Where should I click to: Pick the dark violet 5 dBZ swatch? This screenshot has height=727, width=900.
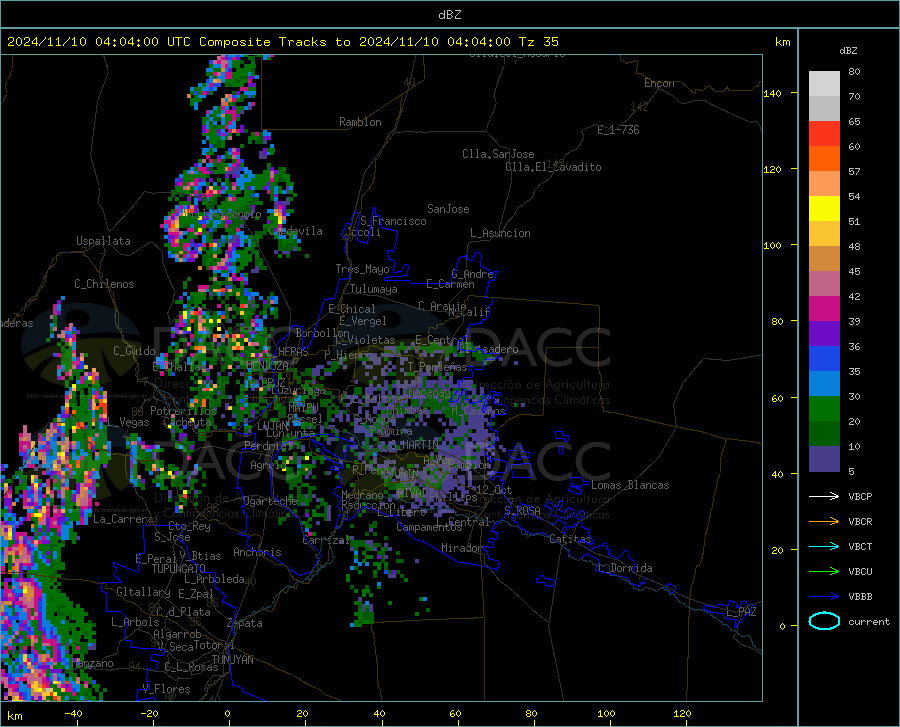pos(824,459)
